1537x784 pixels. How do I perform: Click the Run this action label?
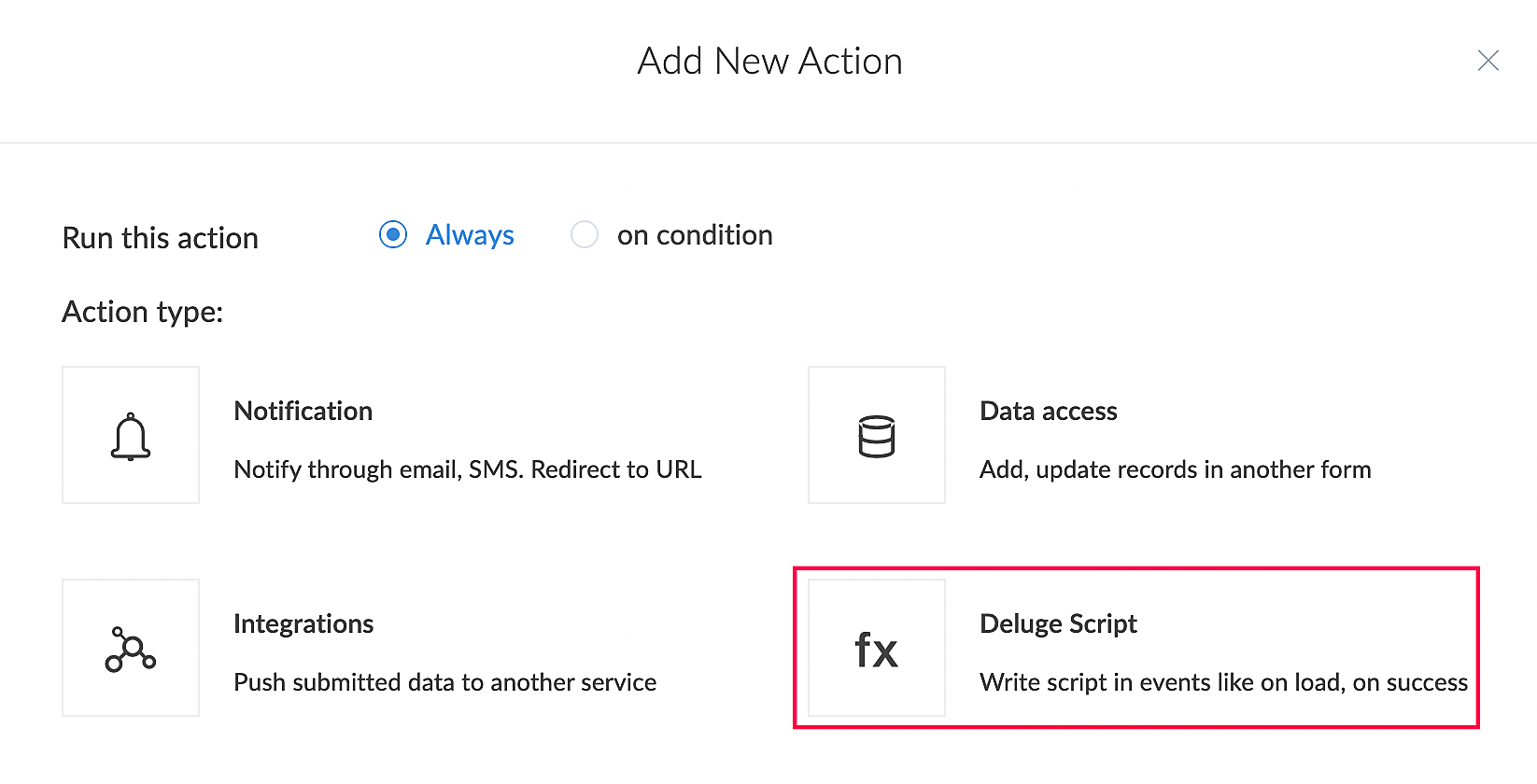click(160, 238)
